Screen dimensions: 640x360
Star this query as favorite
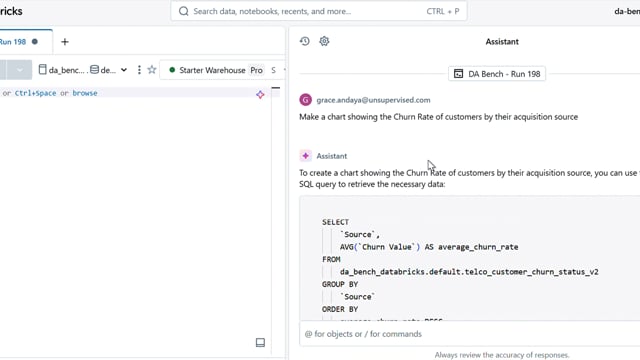point(152,70)
